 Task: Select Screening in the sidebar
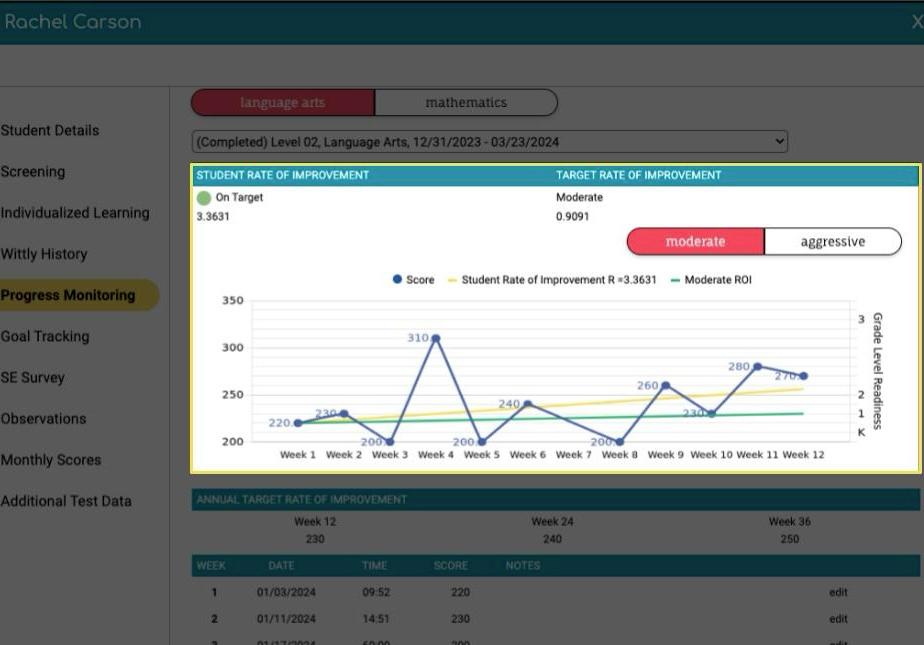point(33,171)
